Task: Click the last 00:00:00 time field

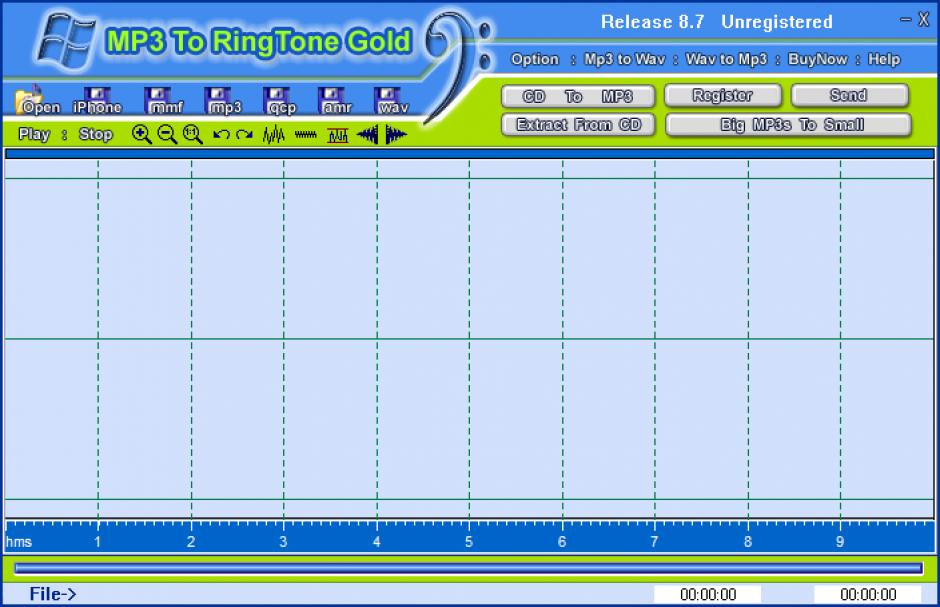Action: (x=867, y=594)
